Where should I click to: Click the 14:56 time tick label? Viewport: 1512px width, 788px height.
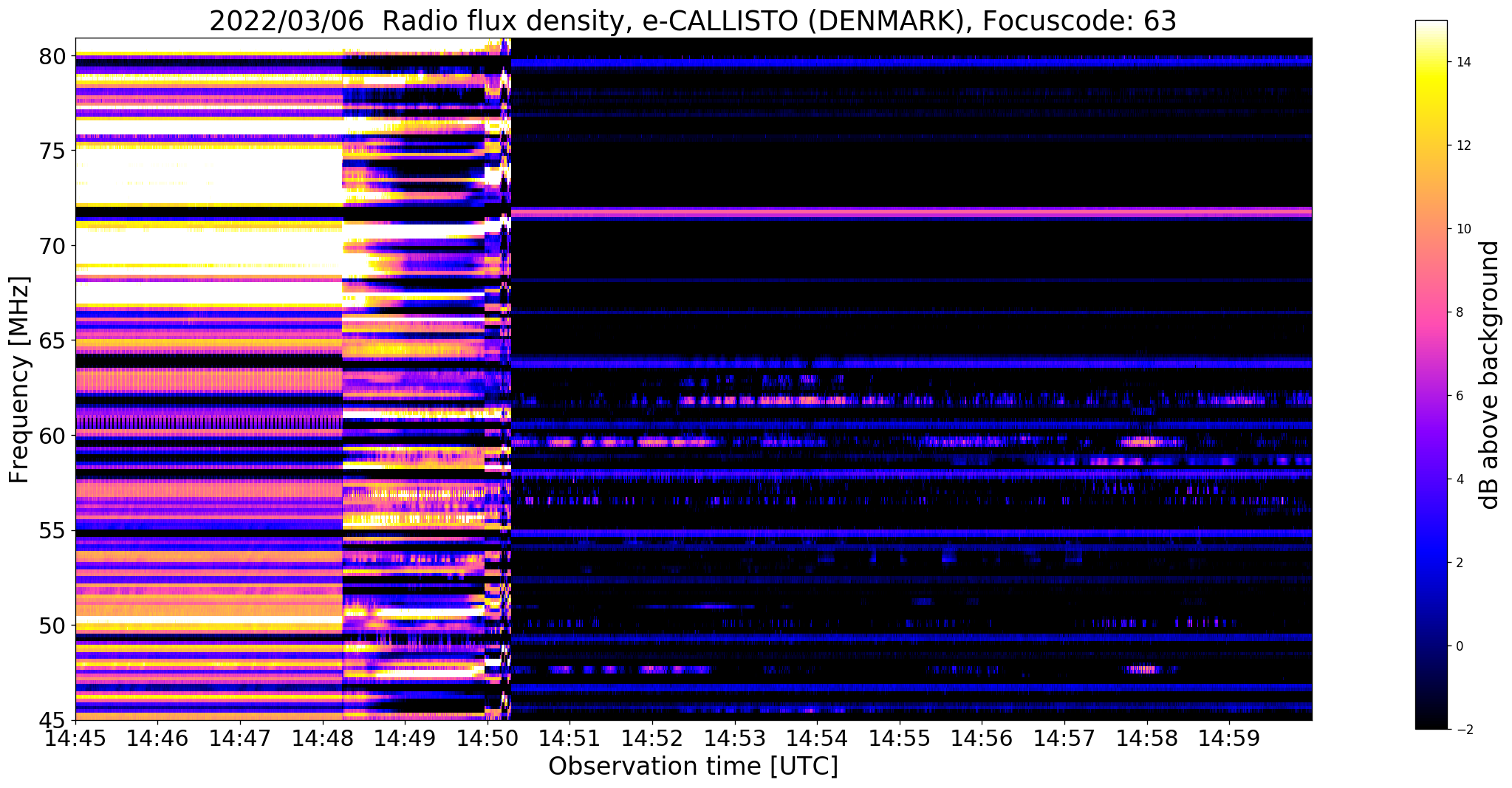coord(982,738)
